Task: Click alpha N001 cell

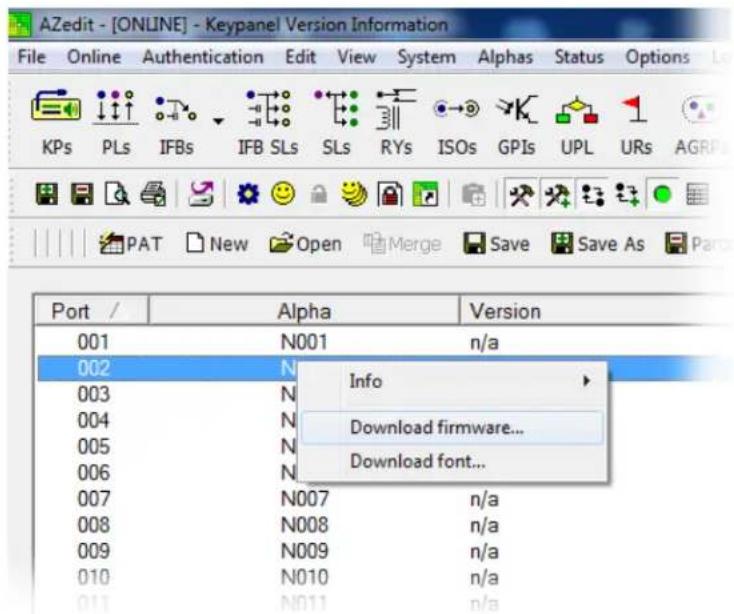Action: [304, 342]
